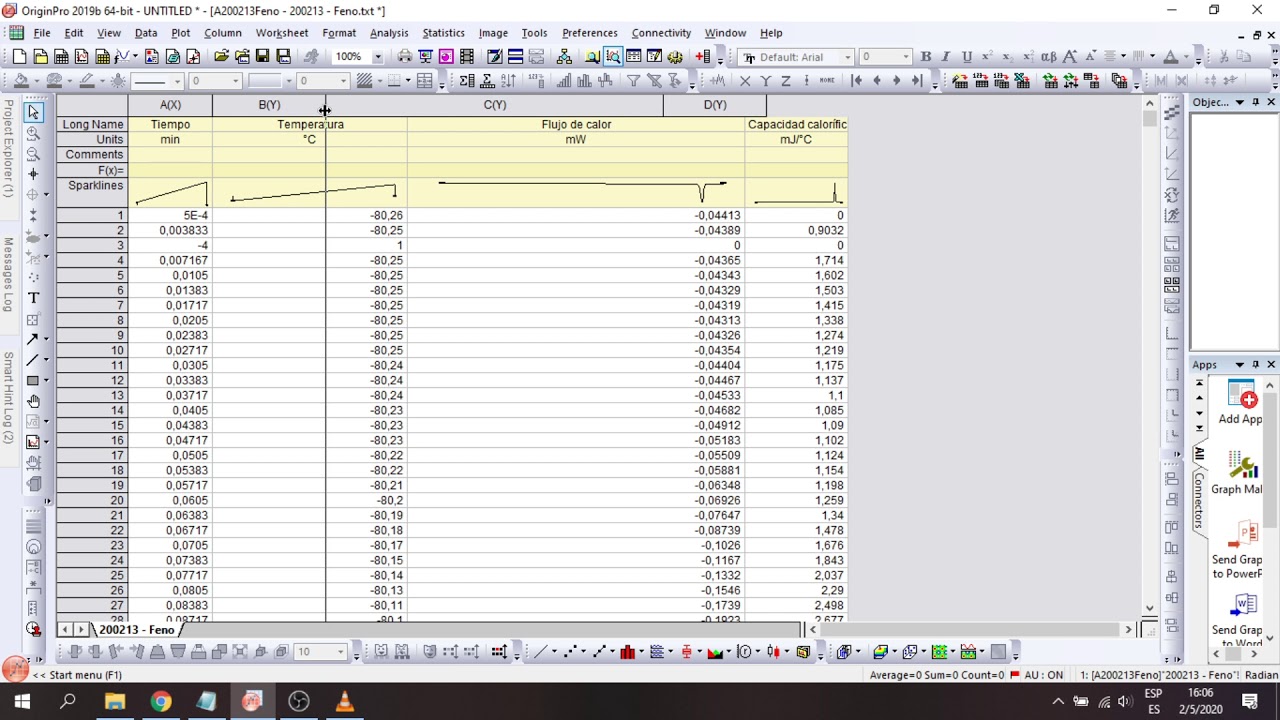Move column to first arrow icon

(856, 80)
